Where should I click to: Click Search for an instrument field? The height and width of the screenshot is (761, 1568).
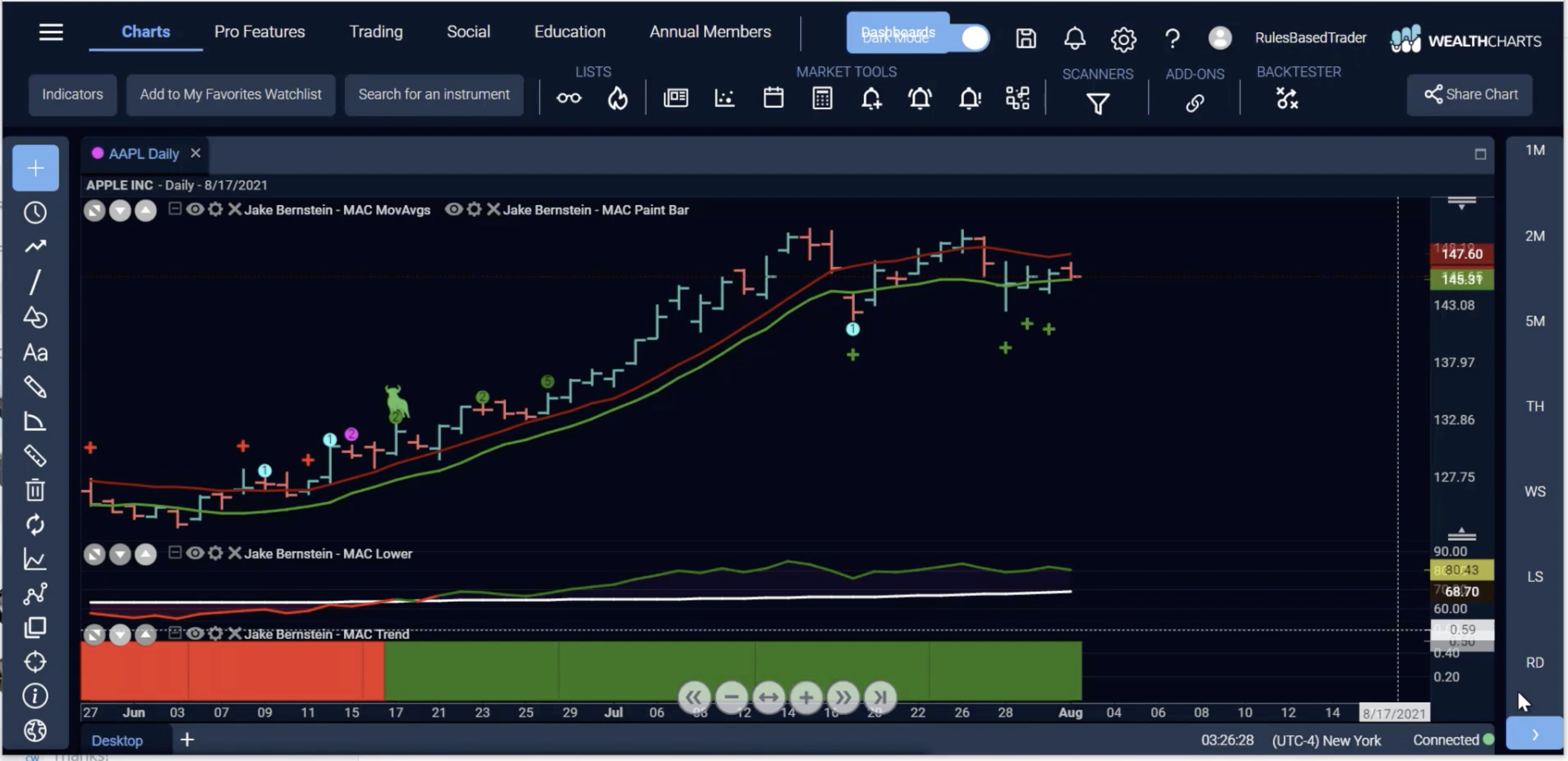[x=434, y=94]
